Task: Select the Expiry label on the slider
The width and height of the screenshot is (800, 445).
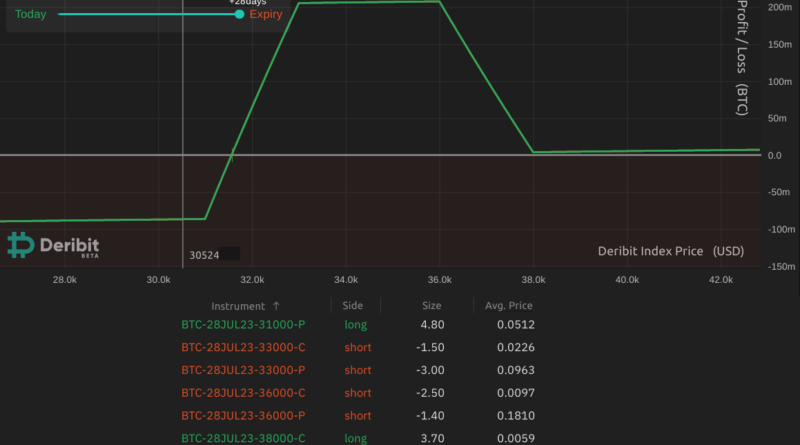Action: [x=266, y=15]
